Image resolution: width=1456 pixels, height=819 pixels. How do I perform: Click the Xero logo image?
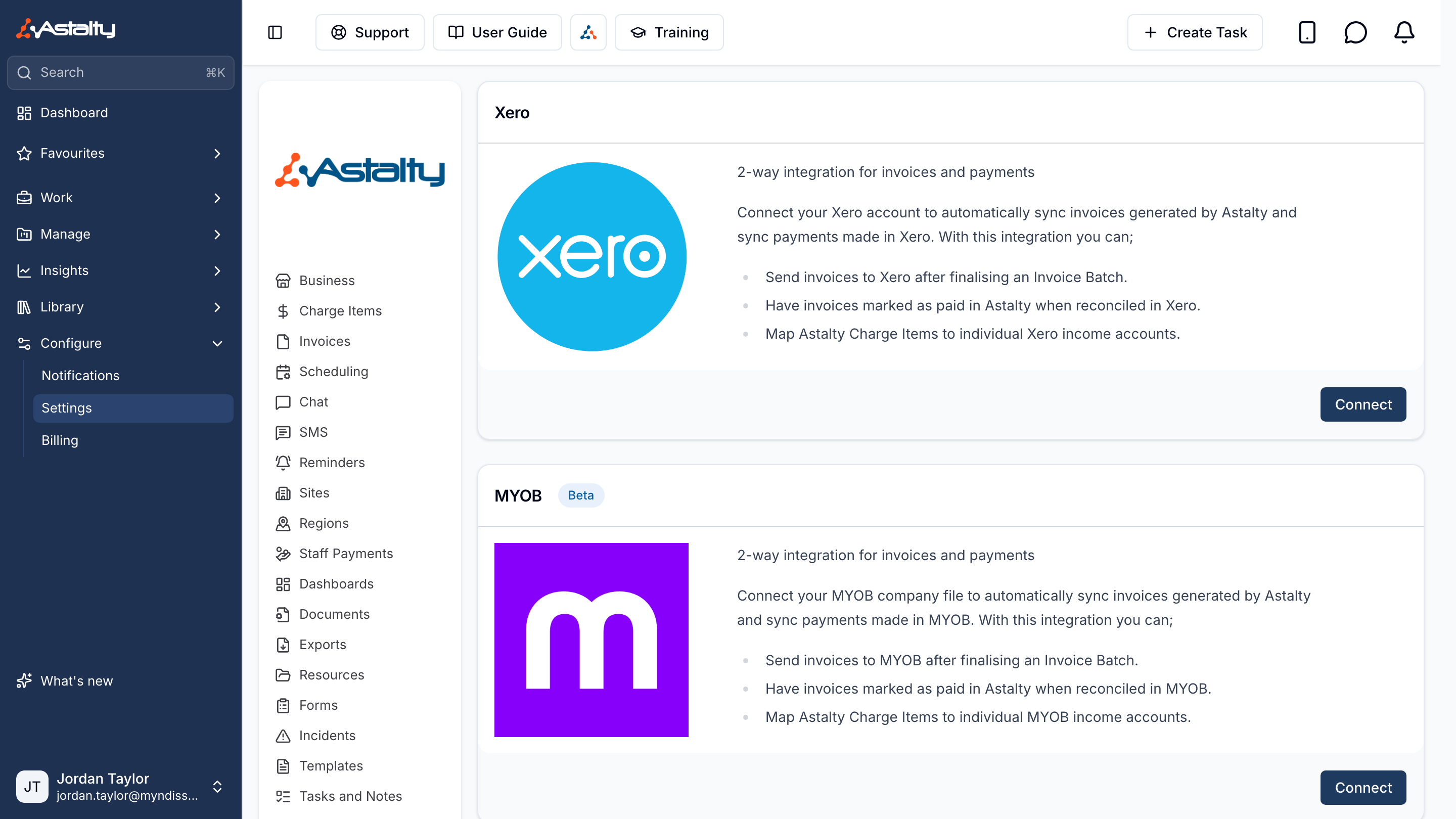pos(591,257)
